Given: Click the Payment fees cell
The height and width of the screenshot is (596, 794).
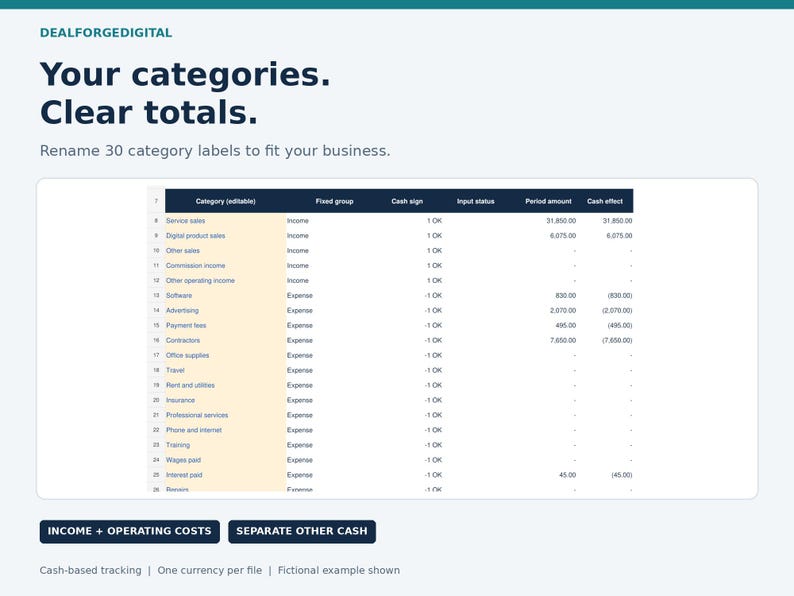Looking at the screenshot, I should [x=225, y=325].
